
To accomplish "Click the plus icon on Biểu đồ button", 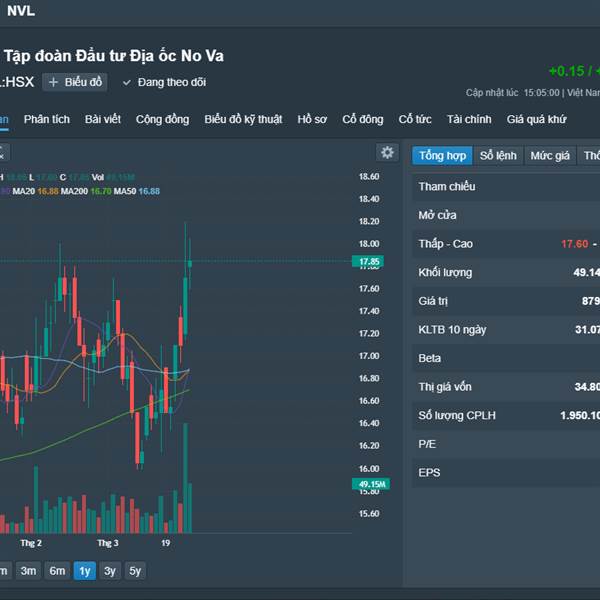I will click(54, 82).
